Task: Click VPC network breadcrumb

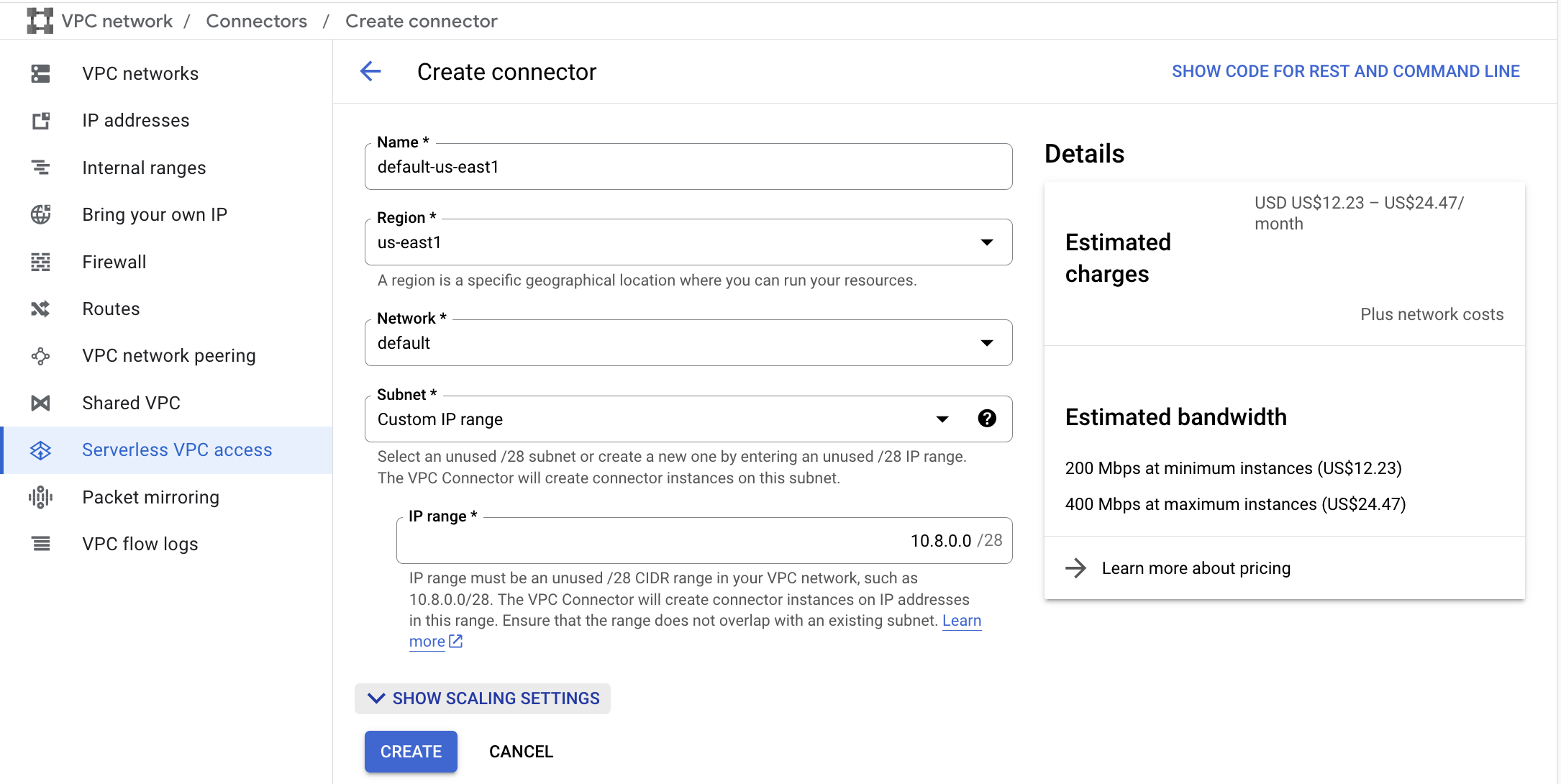Action: coord(117,21)
